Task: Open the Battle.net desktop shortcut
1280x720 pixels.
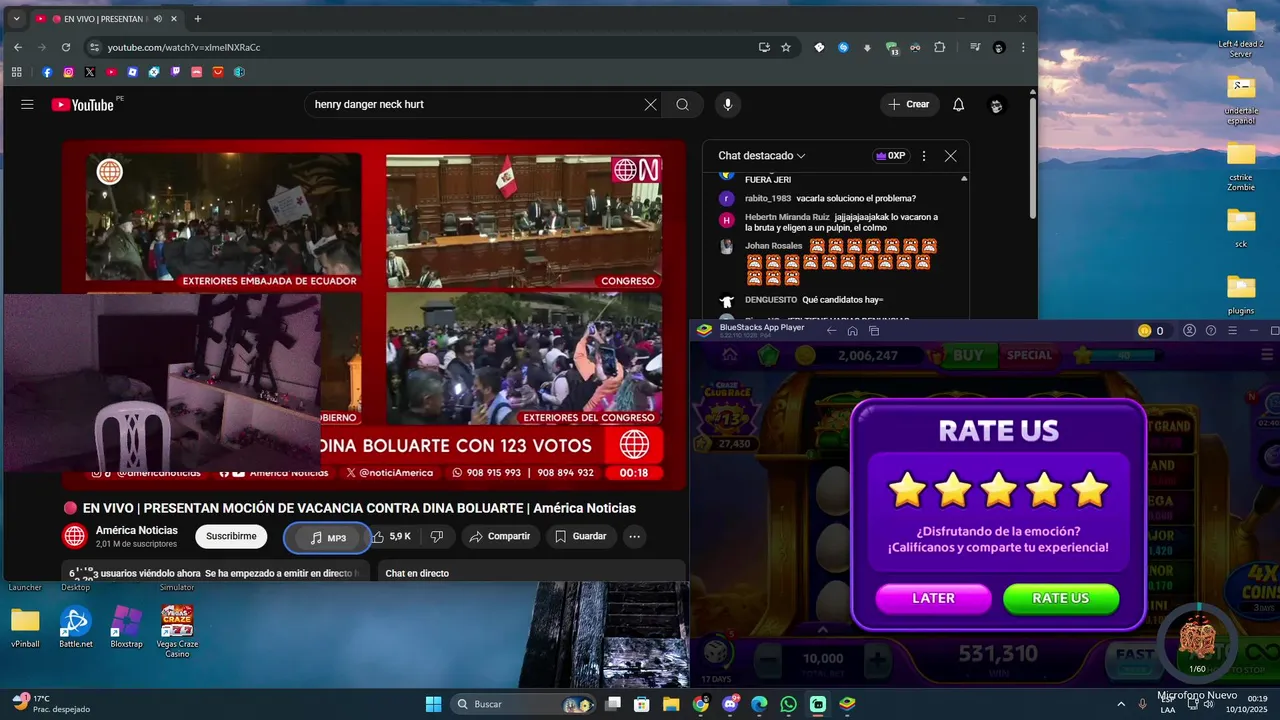Action: [x=75, y=628]
